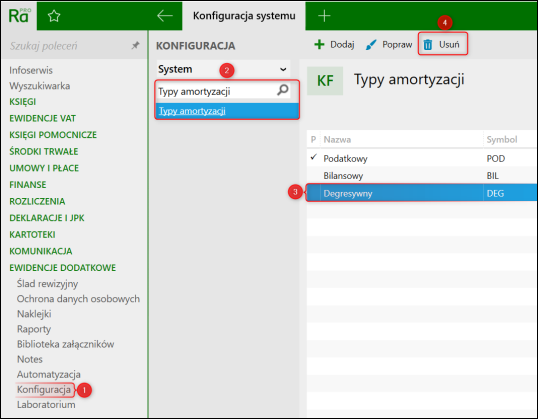Click the Szukaj poleceń search field
The image size is (538, 419).
point(69,46)
